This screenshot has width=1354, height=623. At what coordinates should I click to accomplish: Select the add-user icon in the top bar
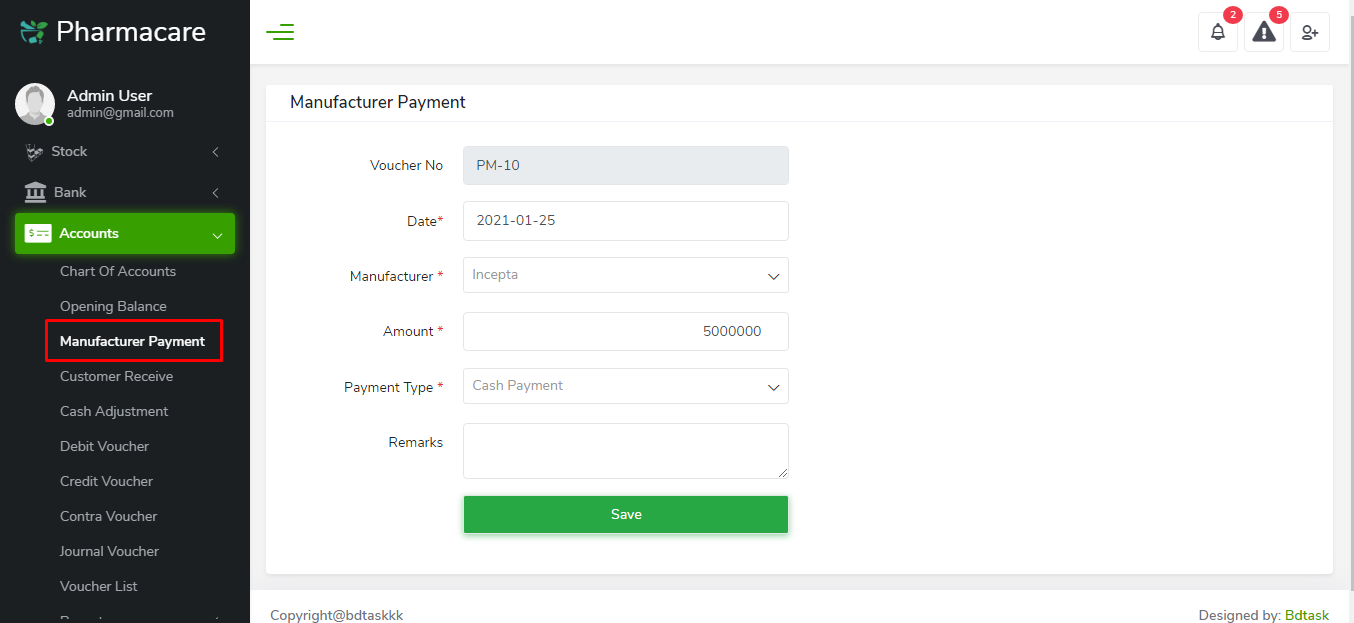1309,32
